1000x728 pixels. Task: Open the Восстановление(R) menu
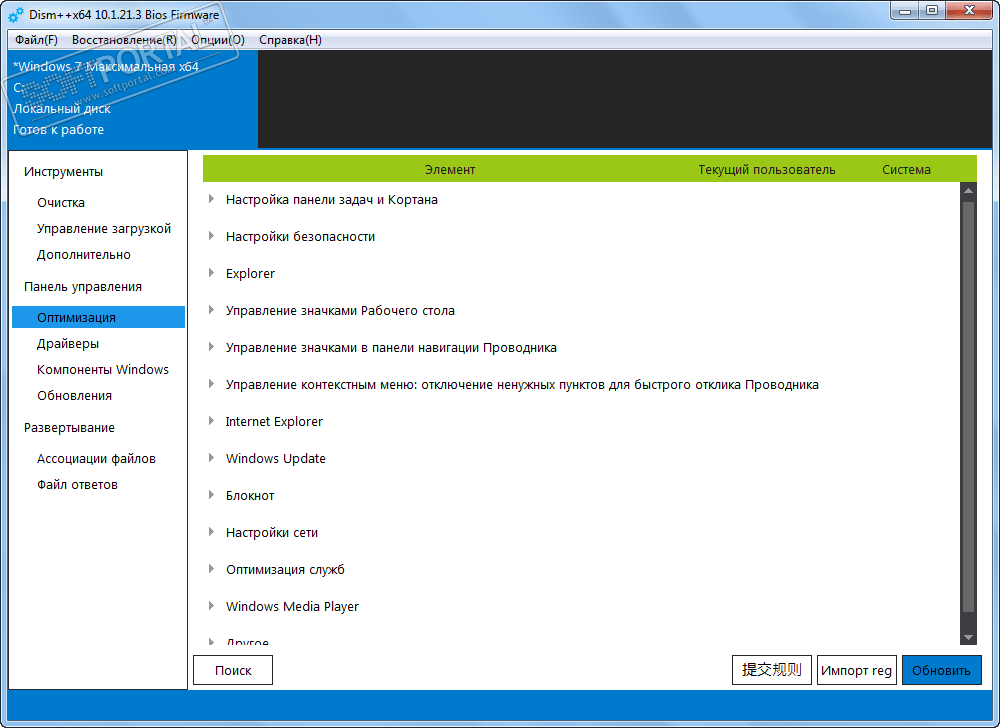pyautogui.click(x=124, y=40)
